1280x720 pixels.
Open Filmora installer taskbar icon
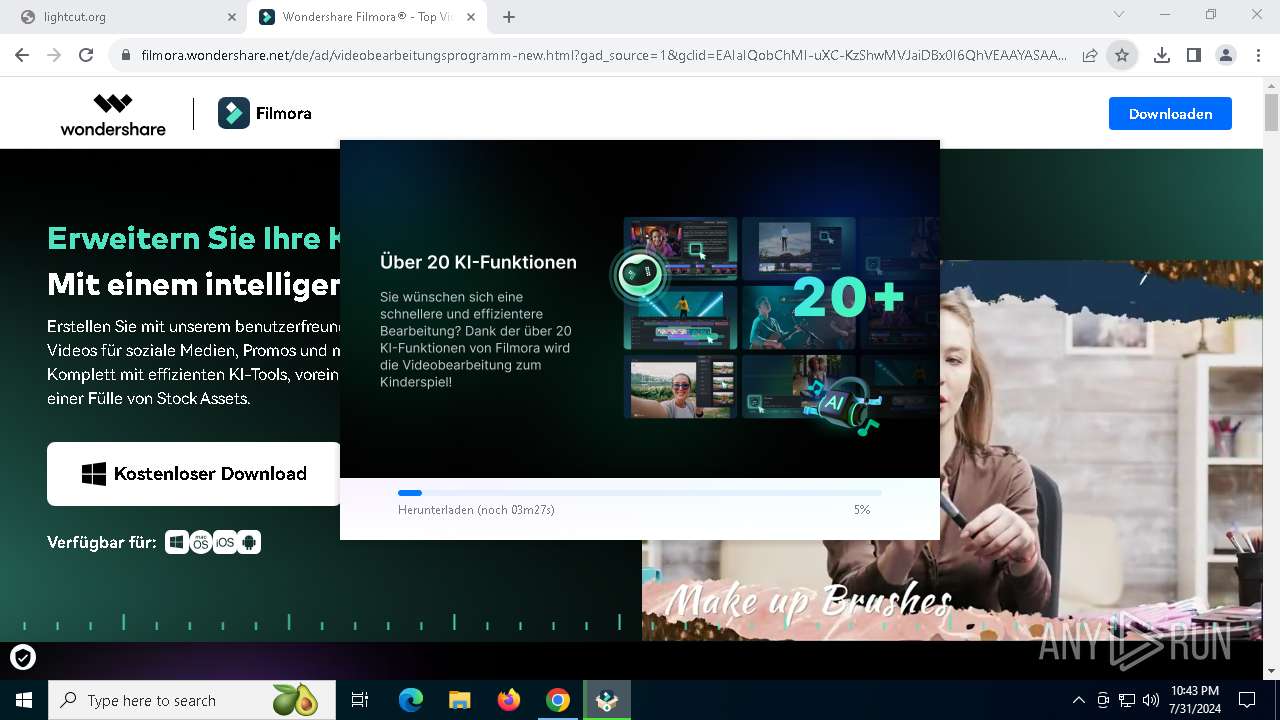click(607, 700)
